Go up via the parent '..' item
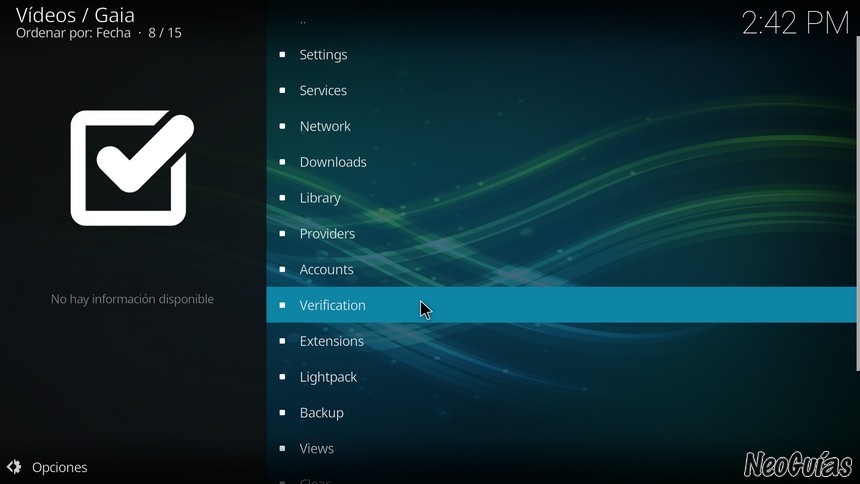The image size is (860, 484). pos(561,21)
